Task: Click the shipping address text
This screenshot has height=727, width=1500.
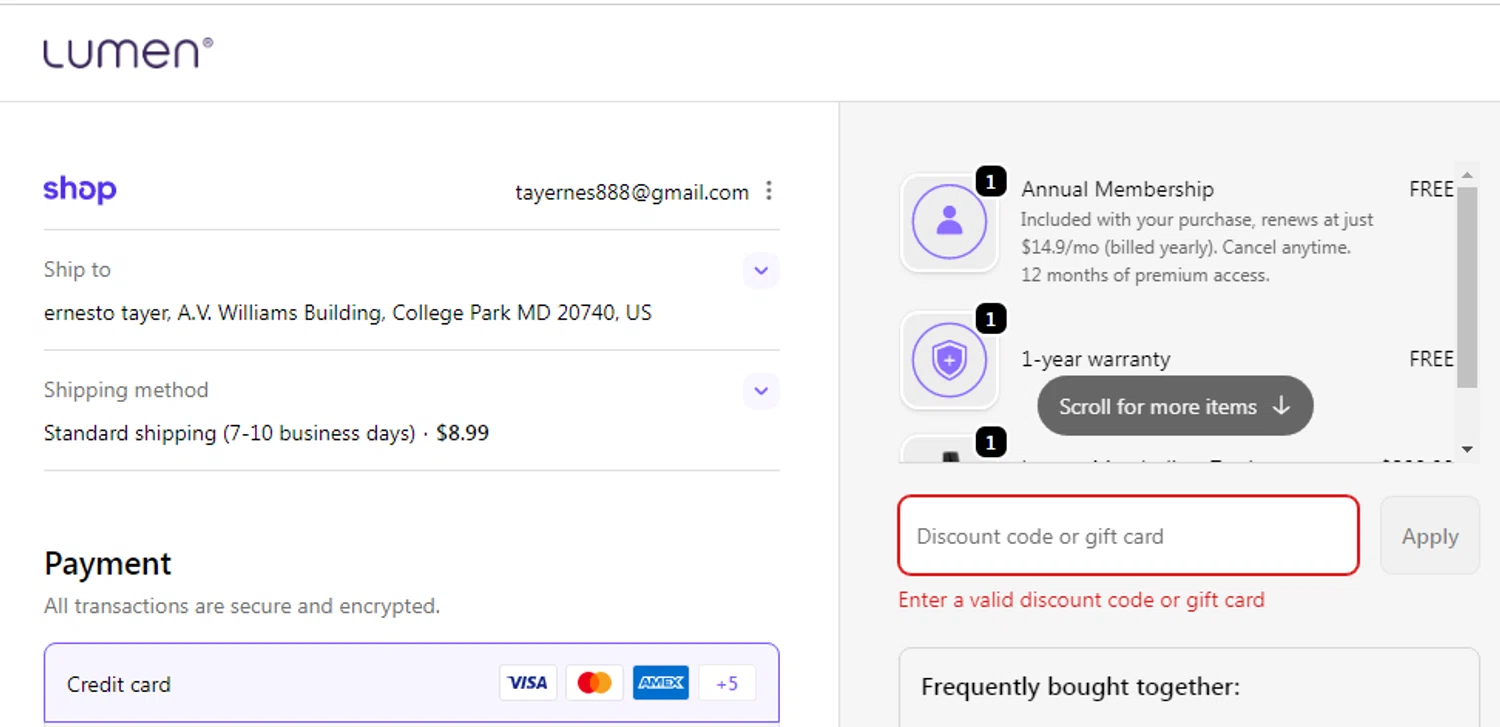Action: coord(348,313)
